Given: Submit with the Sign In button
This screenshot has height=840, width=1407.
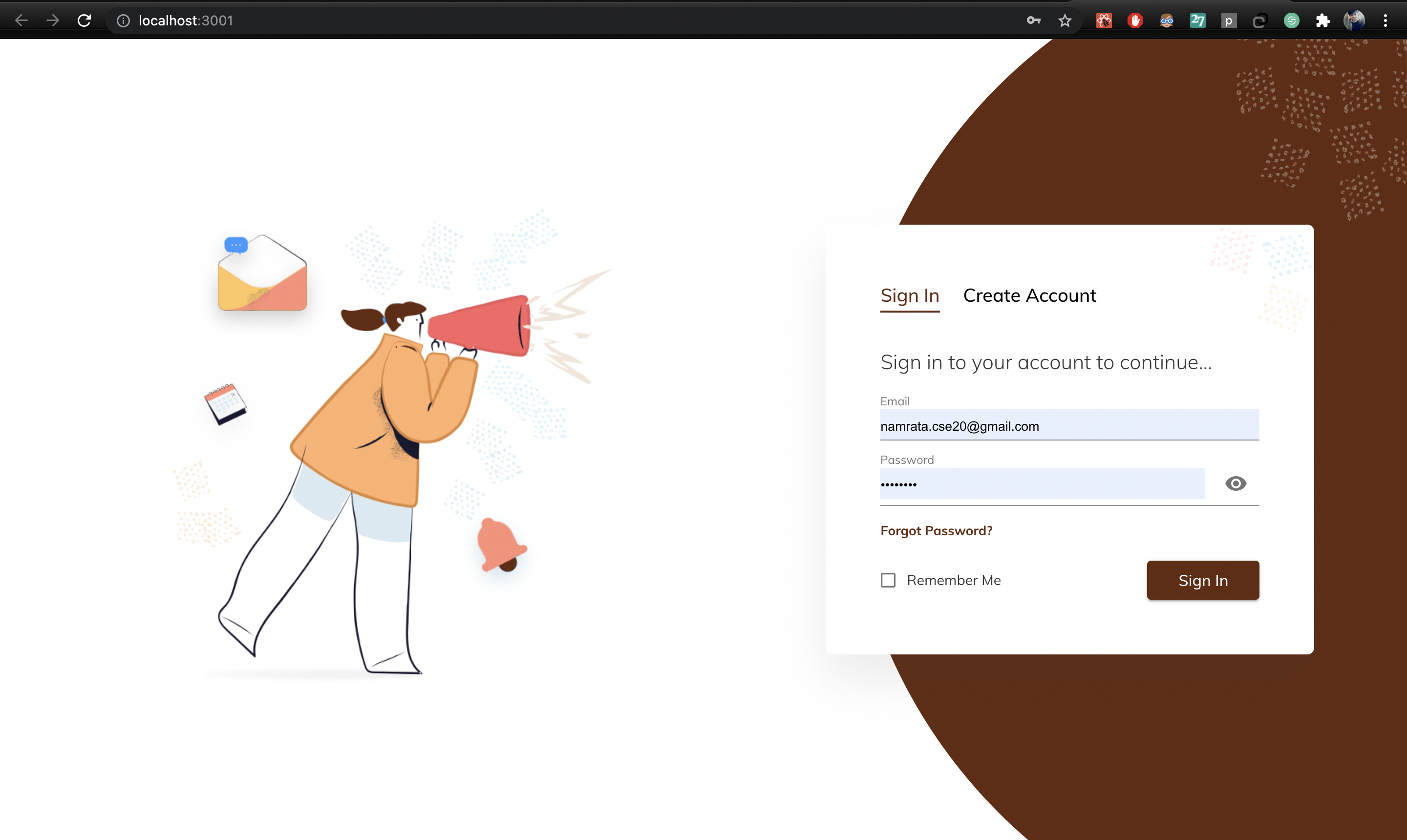Looking at the screenshot, I should tap(1203, 580).
